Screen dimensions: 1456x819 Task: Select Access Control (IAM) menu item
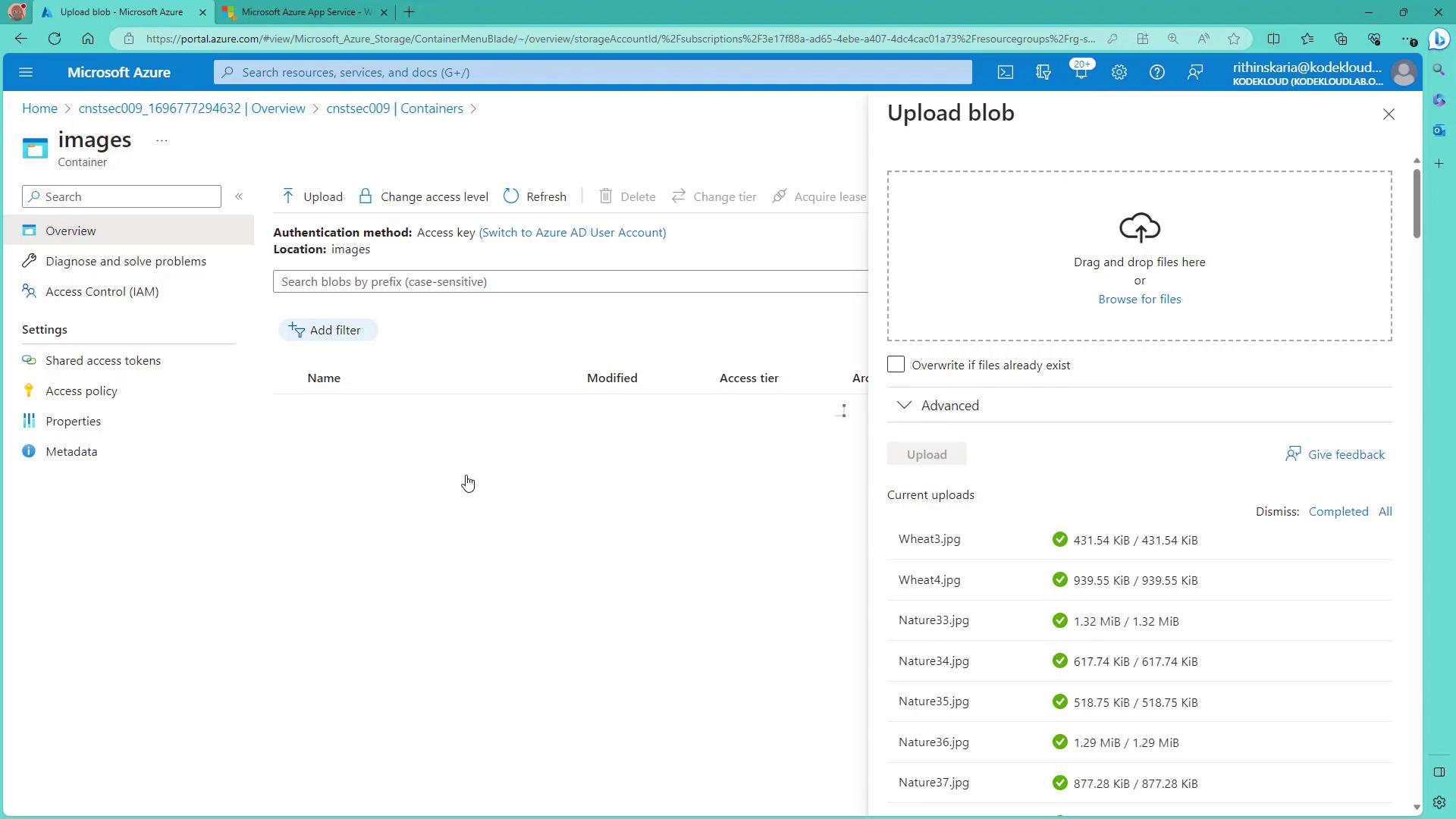pyautogui.click(x=102, y=291)
